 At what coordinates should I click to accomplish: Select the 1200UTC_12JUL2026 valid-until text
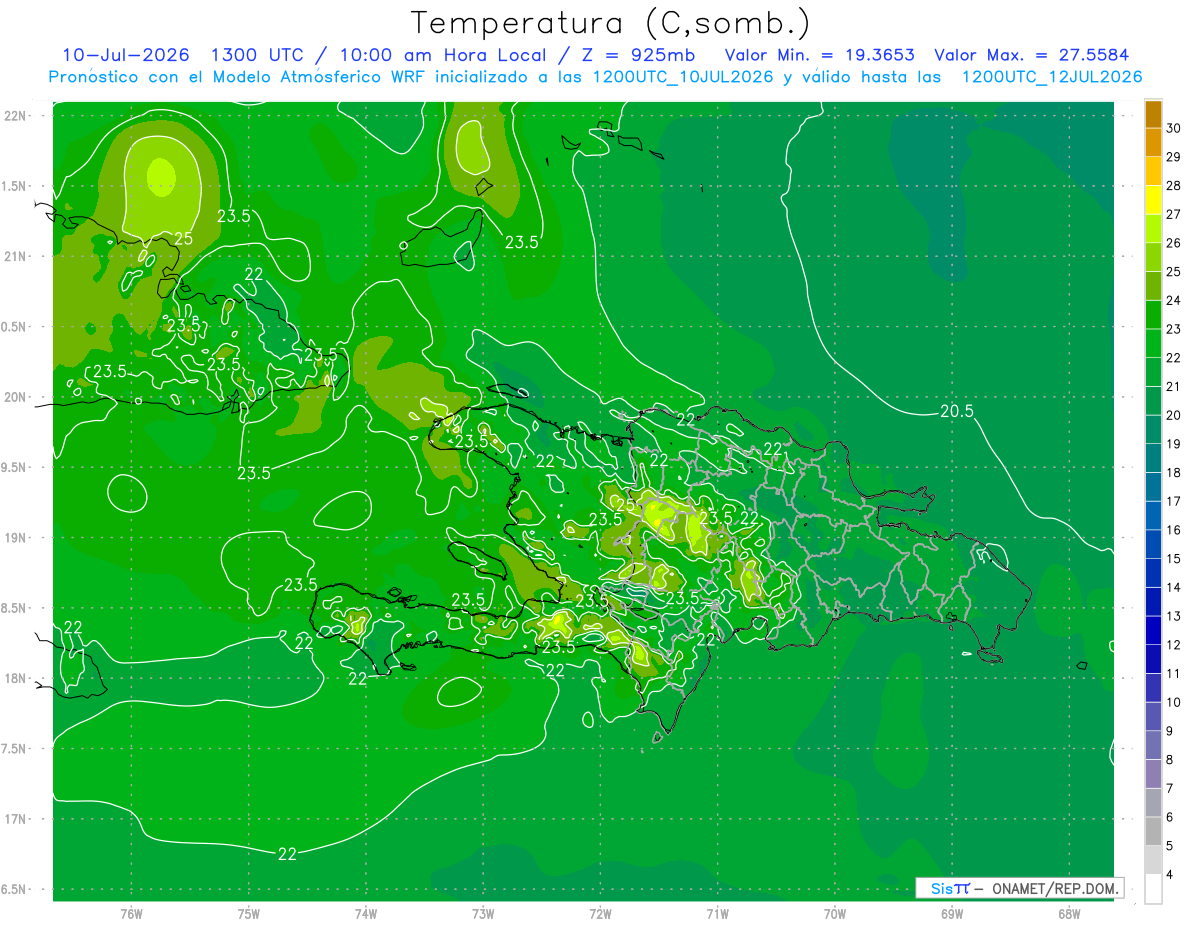tap(1052, 77)
